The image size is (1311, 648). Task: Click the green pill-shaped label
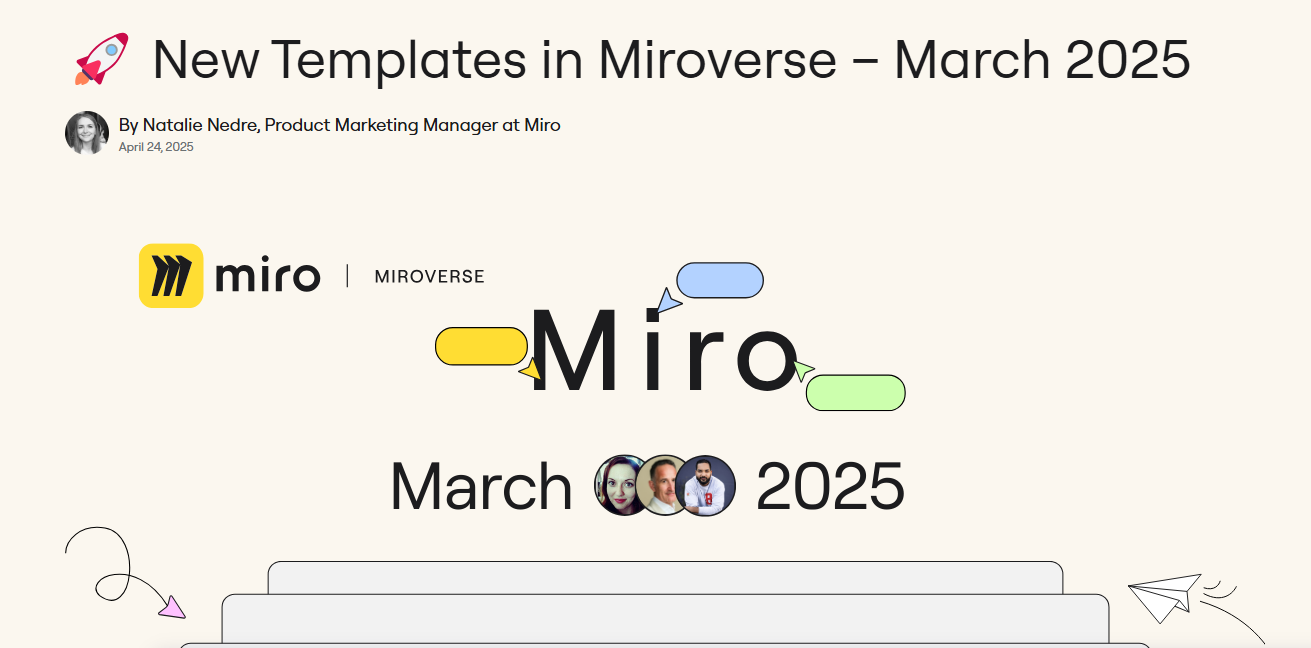pyautogui.click(x=855, y=393)
